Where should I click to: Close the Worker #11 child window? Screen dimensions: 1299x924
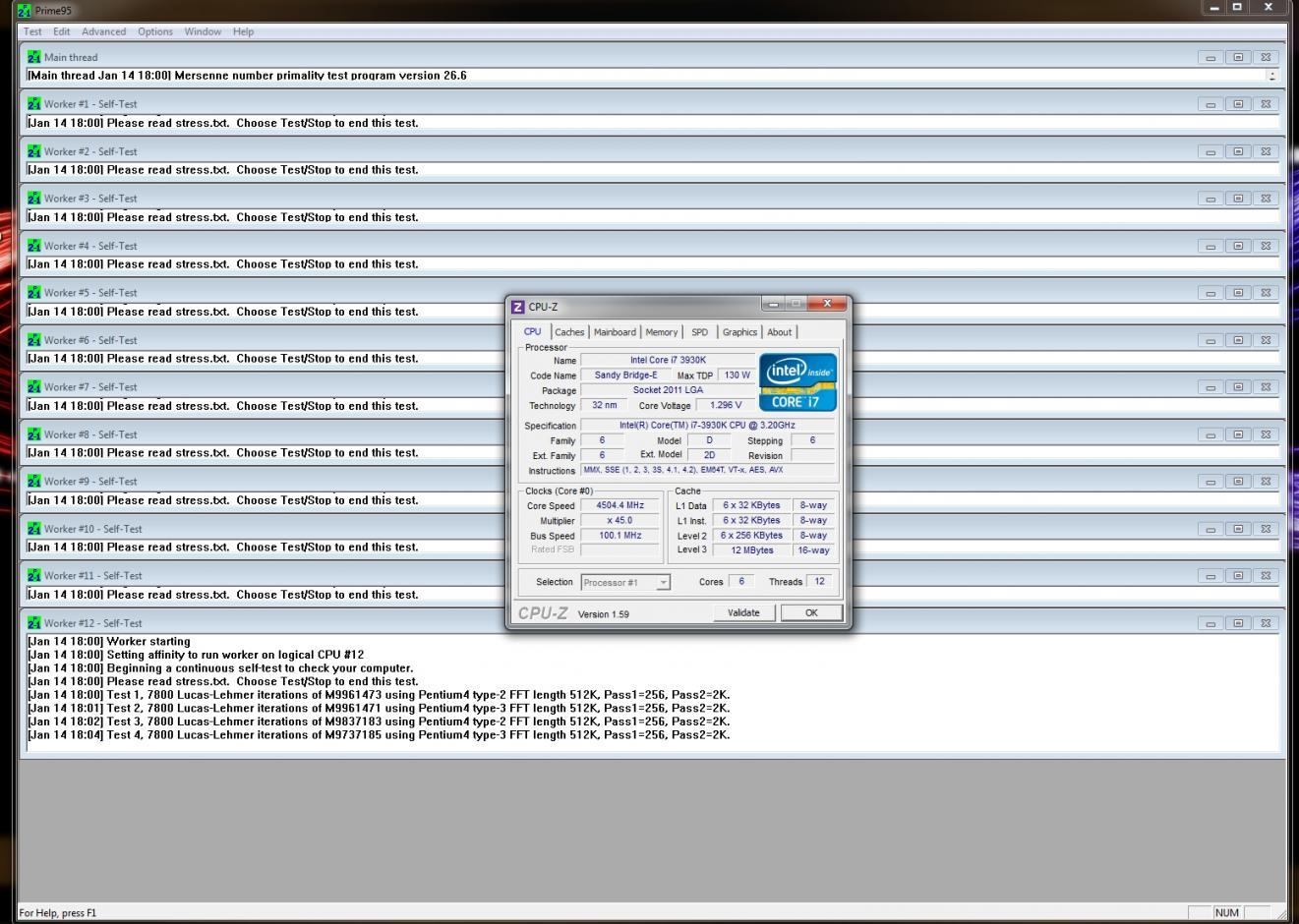point(1266,576)
